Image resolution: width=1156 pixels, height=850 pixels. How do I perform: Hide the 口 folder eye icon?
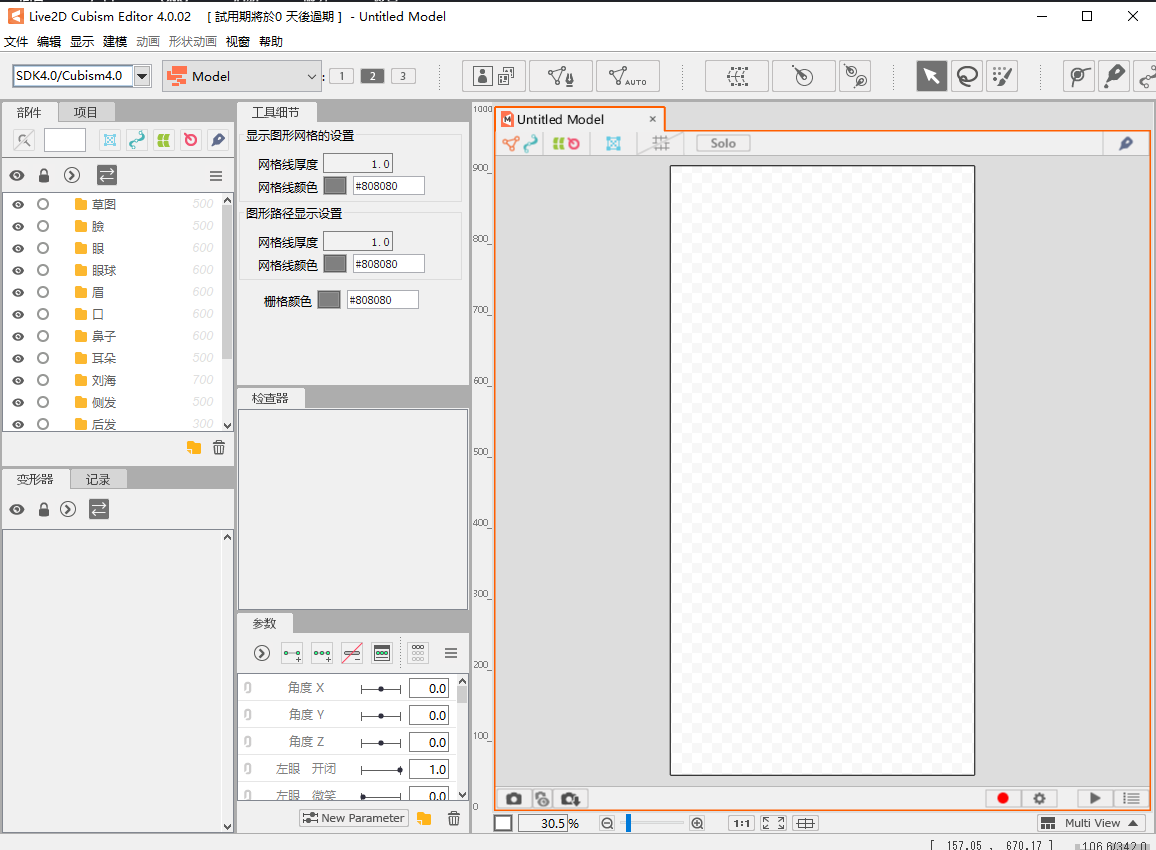click(18, 314)
